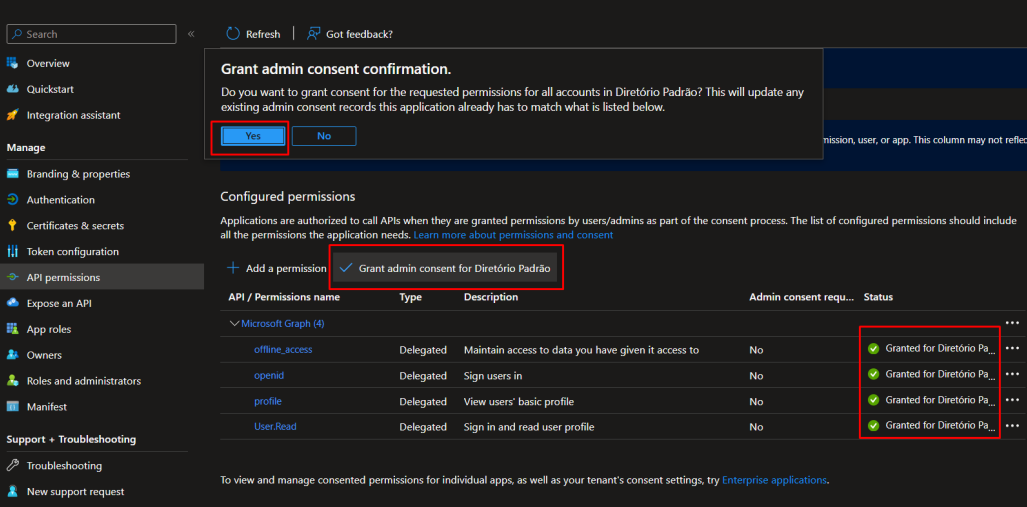Viewport: 1027px width, 507px height.
Task: Click the plus icon for Add a permission
Action: (x=233, y=268)
